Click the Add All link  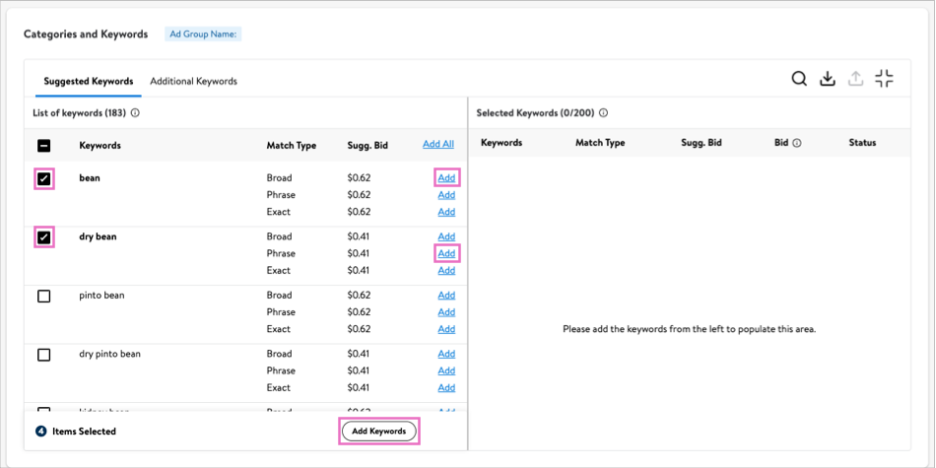click(x=438, y=144)
